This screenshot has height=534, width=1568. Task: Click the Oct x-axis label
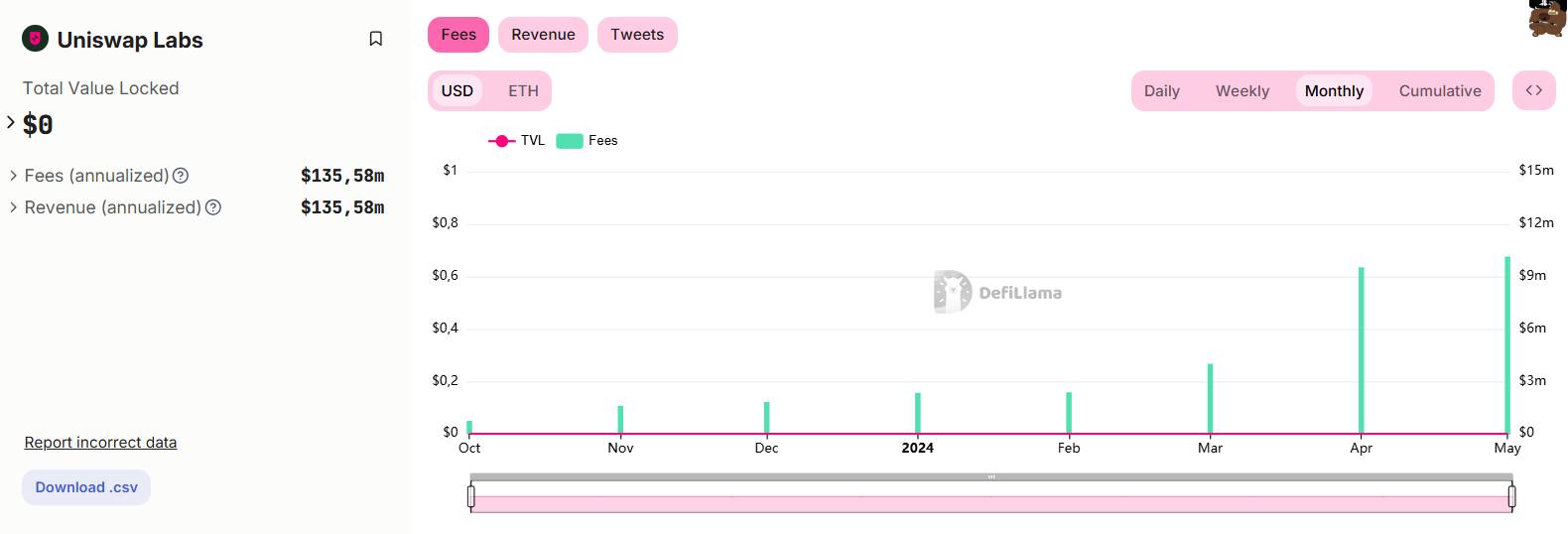tap(469, 448)
